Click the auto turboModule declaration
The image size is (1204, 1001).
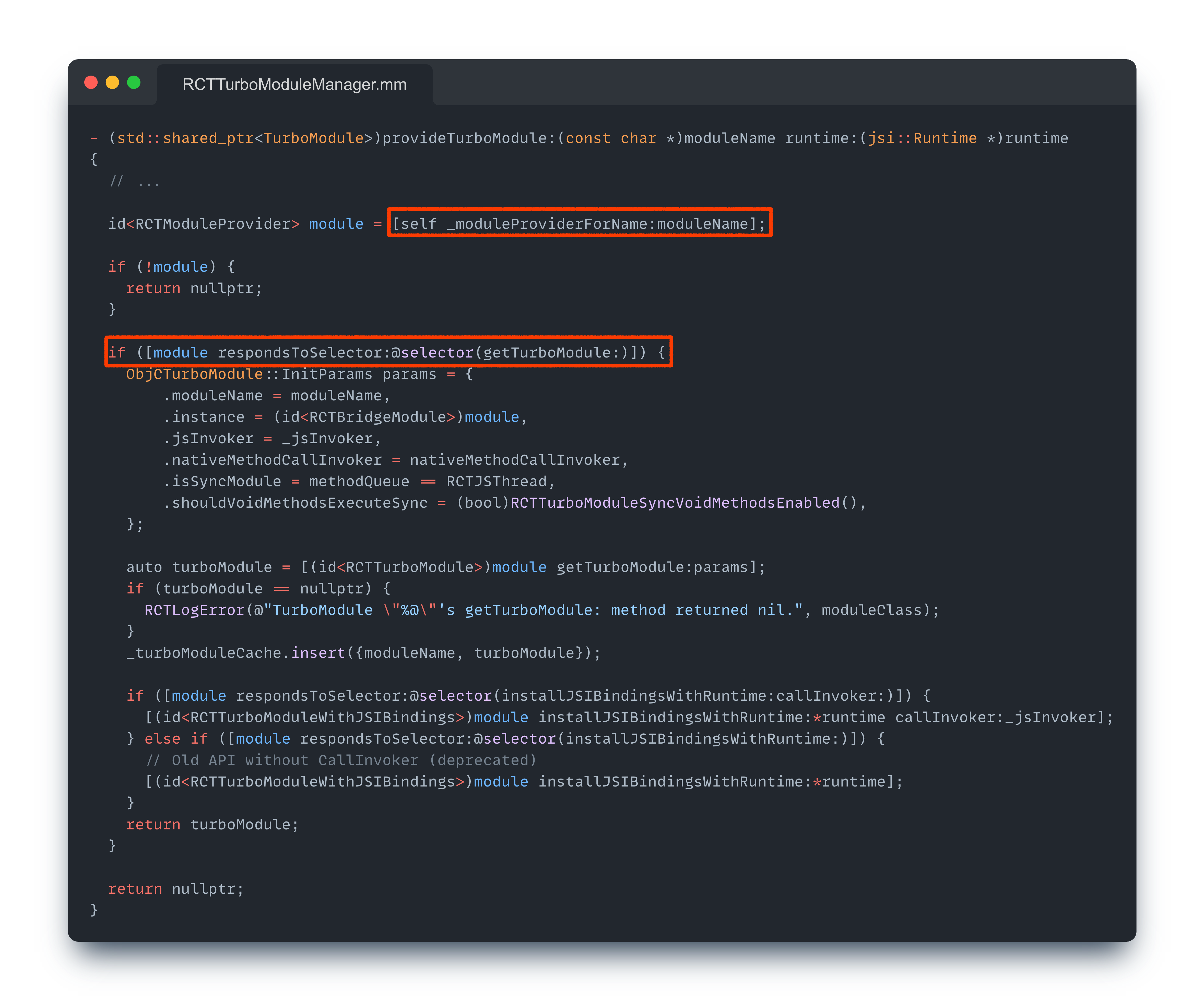199,567
